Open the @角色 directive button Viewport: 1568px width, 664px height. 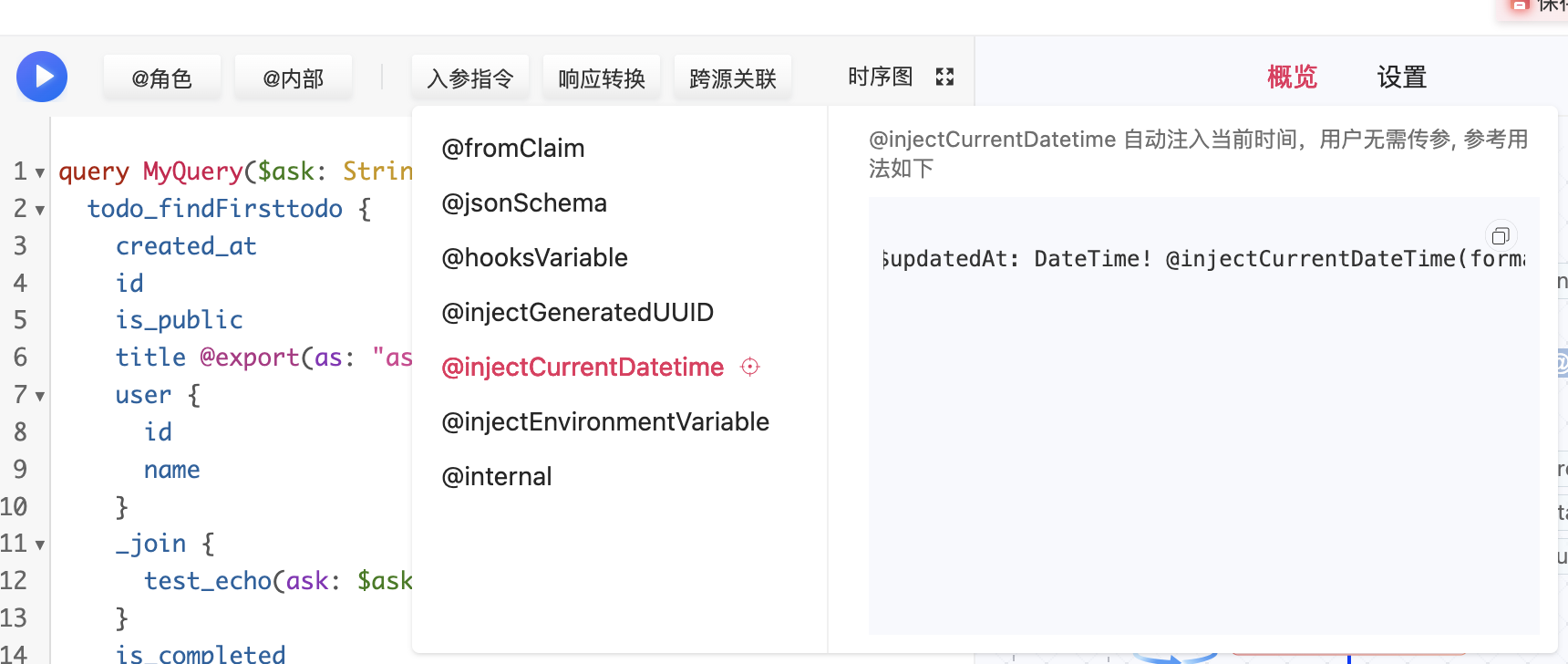[161, 78]
